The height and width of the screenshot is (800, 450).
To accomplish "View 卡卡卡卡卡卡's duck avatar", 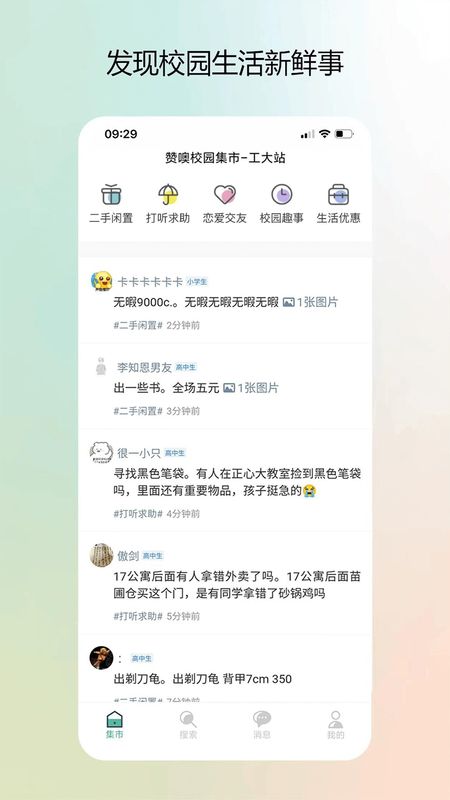I will pos(102,281).
